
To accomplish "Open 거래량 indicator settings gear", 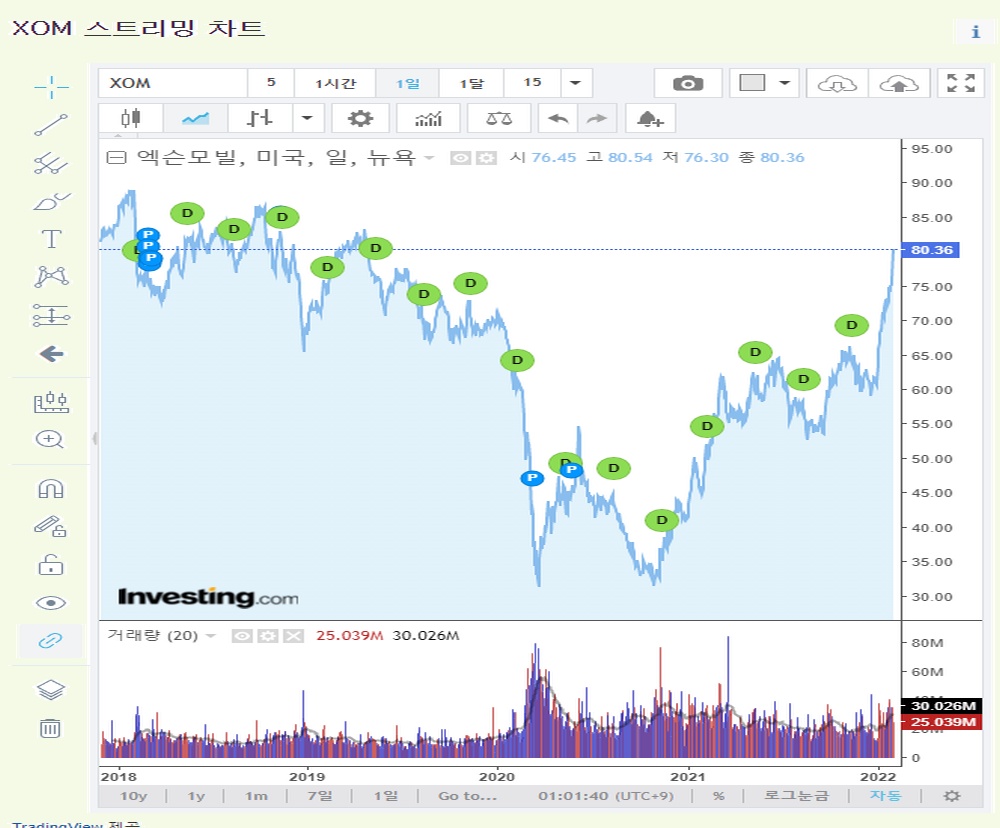I will 267,636.
